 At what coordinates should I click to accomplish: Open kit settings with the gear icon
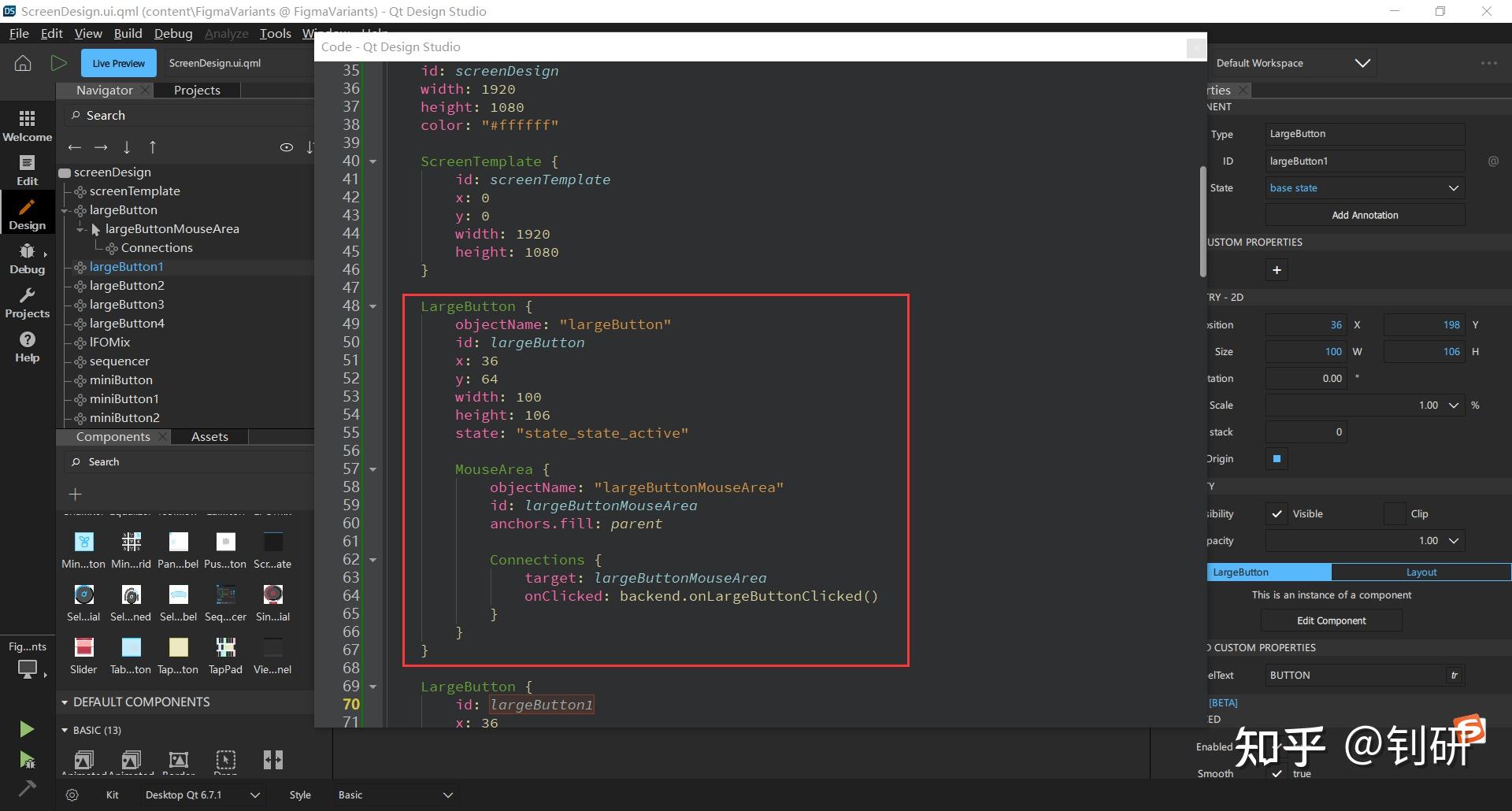pyautogui.click(x=72, y=794)
